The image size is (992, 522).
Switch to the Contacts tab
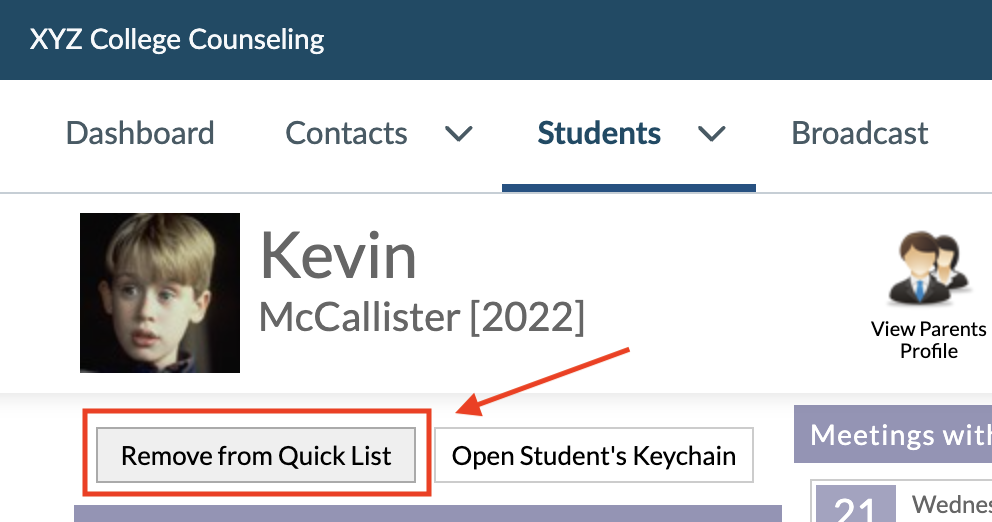346,134
